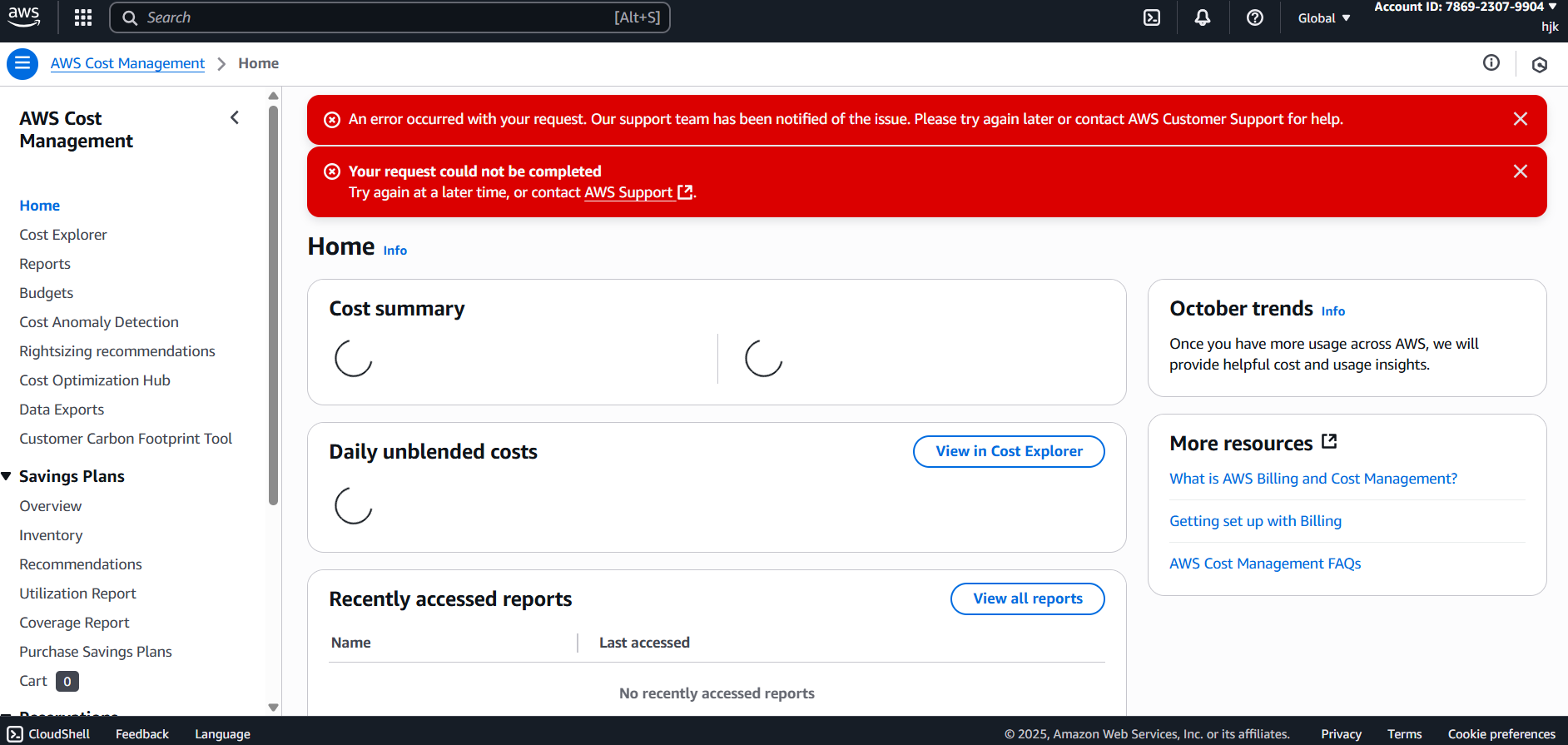Click the sidebar vertical scrollbar thumb

coord(273,305)
